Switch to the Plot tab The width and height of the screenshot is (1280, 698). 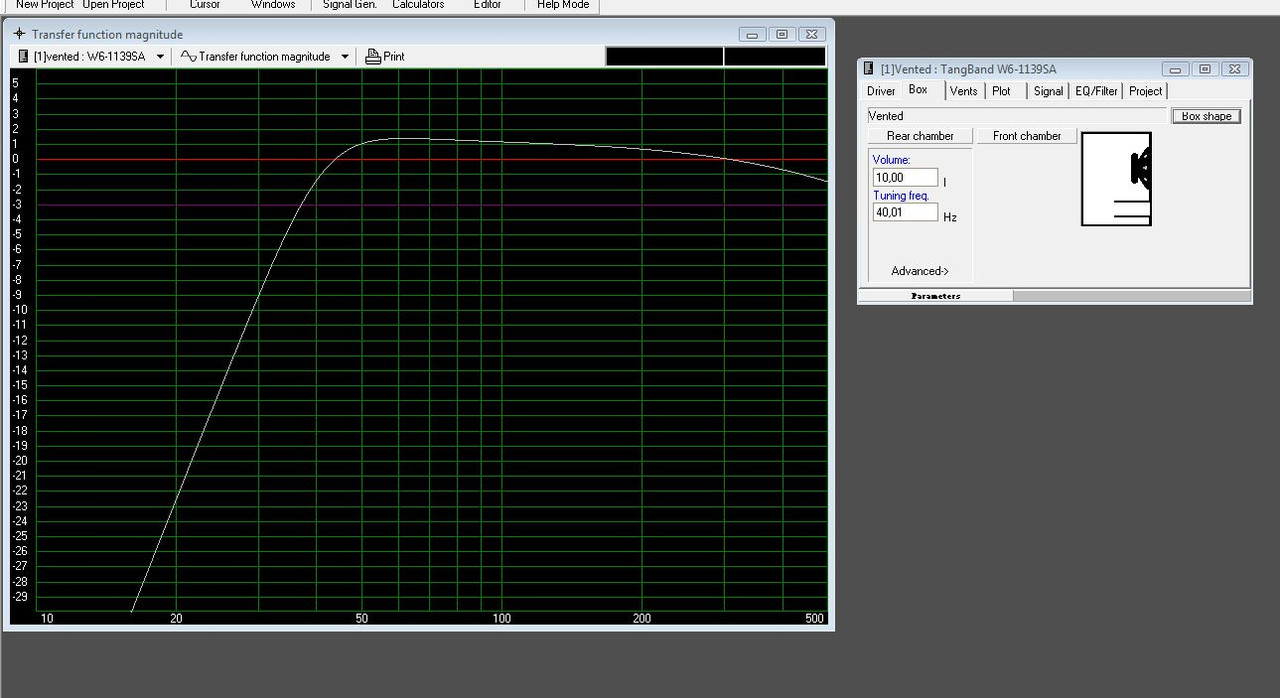click(1001, 91)
